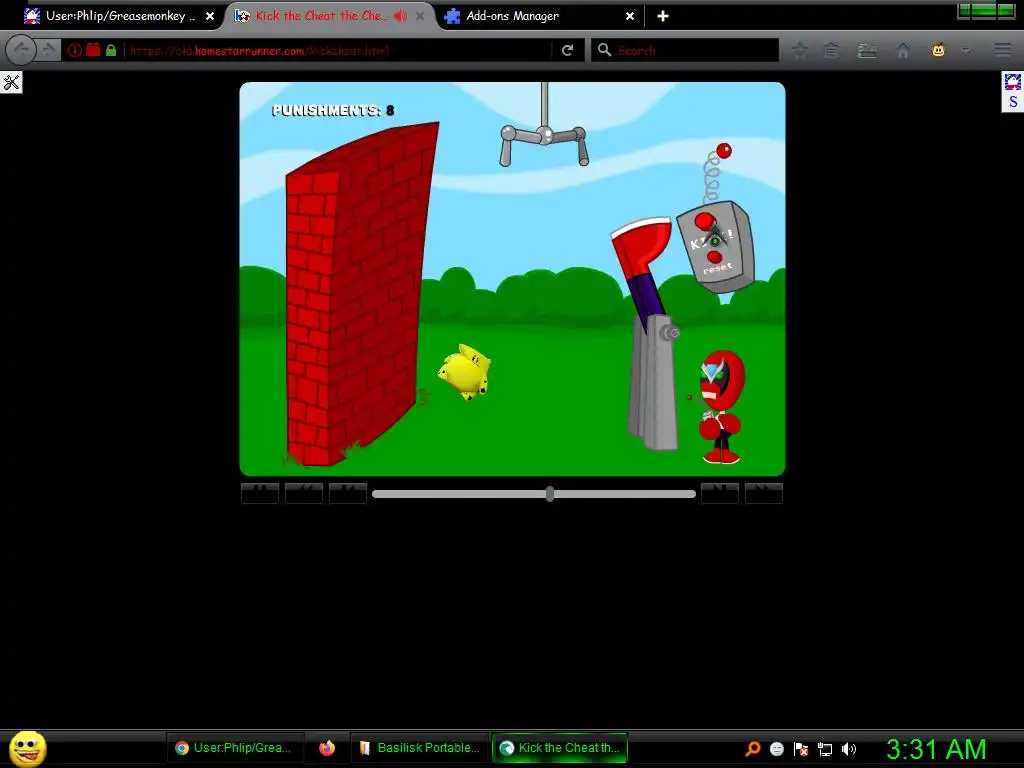Click the tools wrench icon at page left
1024x768 pixels.
(x=11, y=82)
